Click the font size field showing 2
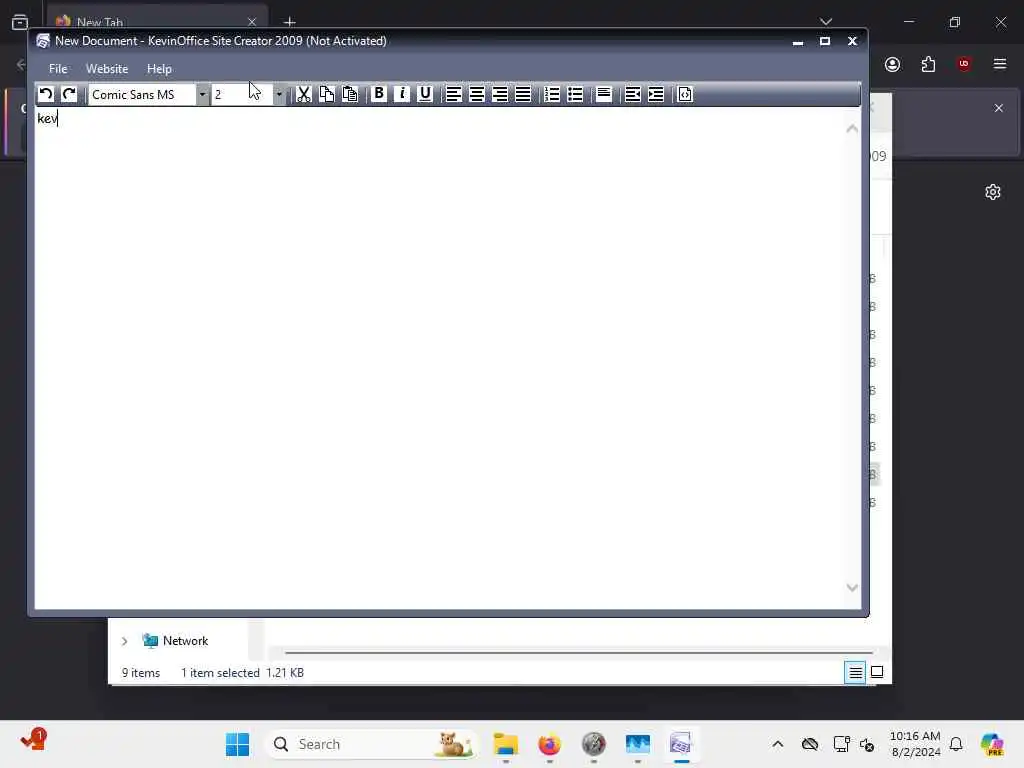This screenshot has width=1024, height=768. (242, 95)
